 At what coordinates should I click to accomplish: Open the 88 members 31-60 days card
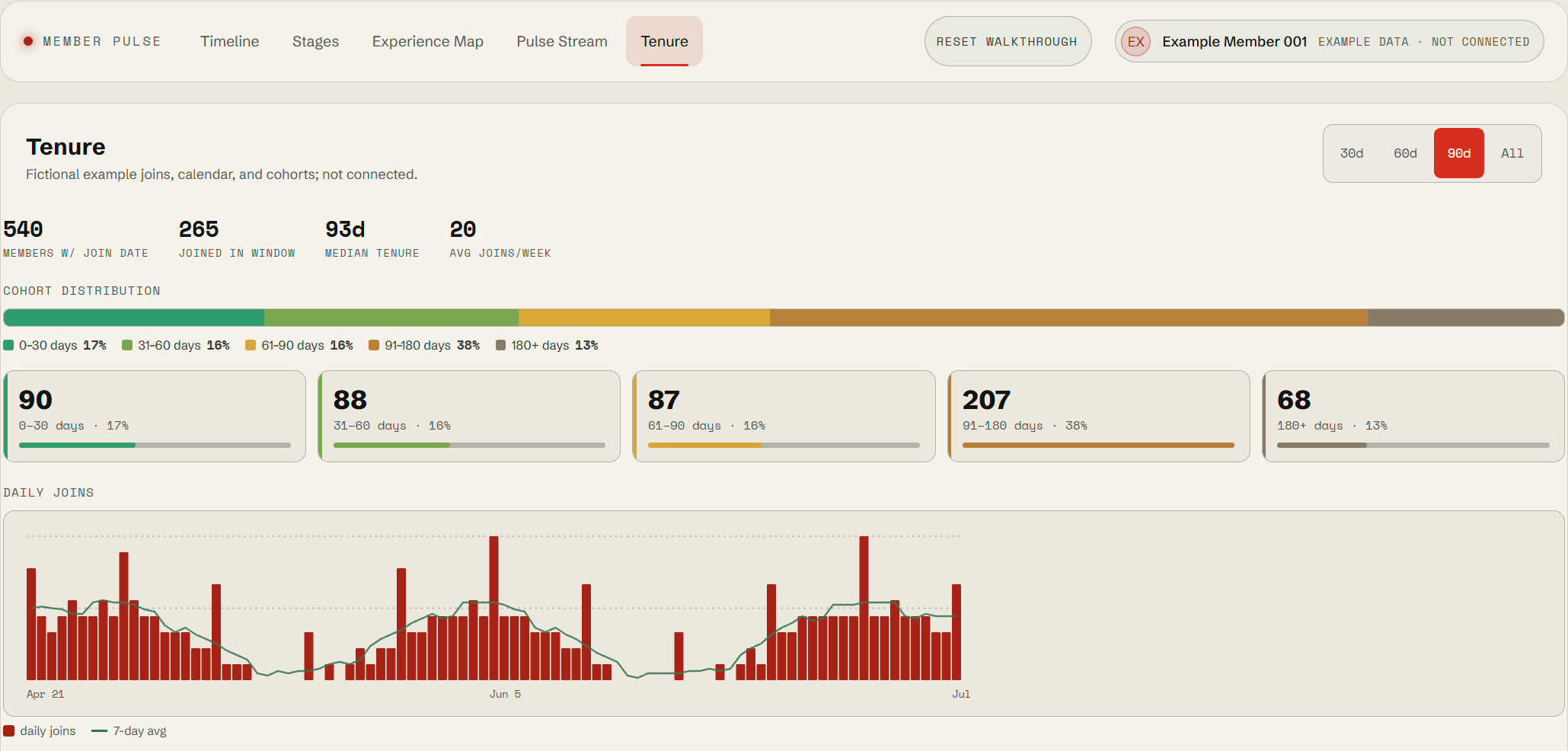click(469, 416)
